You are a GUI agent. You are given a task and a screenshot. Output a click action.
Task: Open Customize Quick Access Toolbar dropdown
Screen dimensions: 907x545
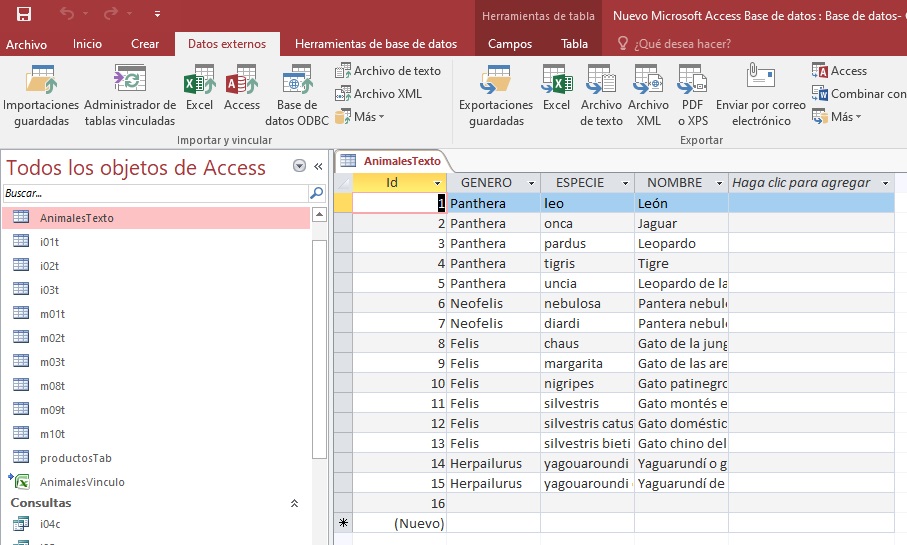(157, 14)
